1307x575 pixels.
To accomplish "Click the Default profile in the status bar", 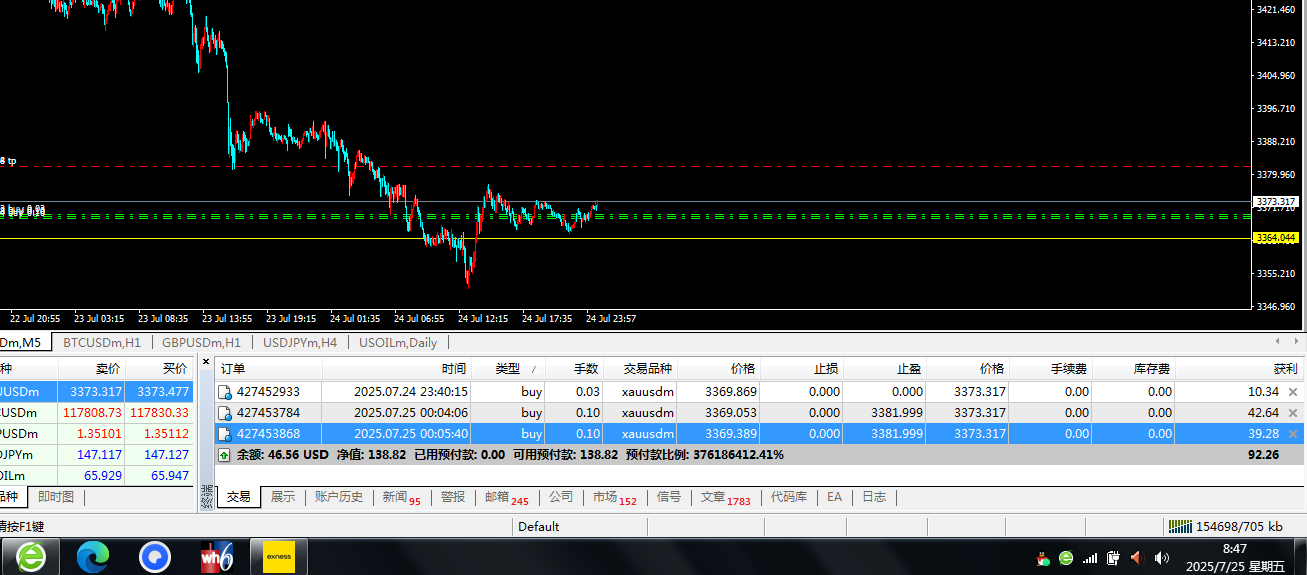I will 539,527.
